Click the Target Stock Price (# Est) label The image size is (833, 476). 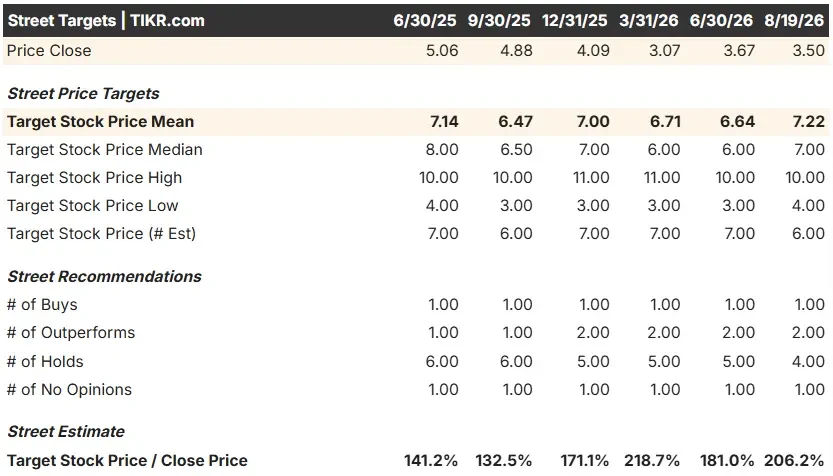(101, 234)
